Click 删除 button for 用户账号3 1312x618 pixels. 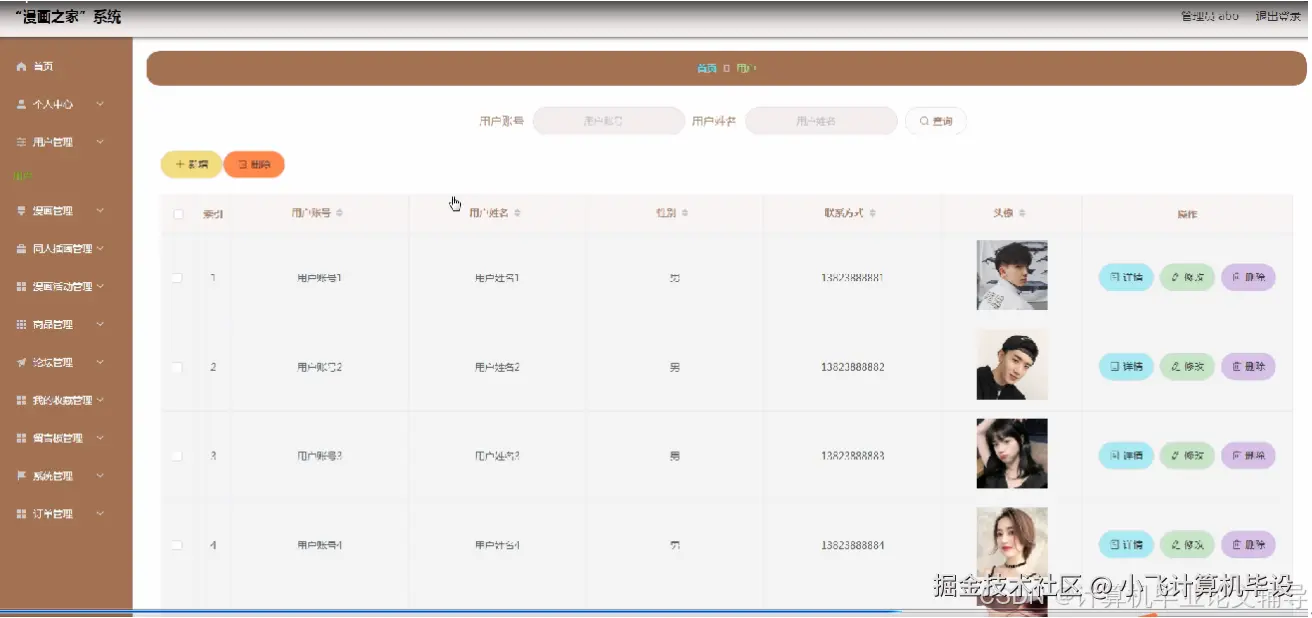coord(1248,456)
